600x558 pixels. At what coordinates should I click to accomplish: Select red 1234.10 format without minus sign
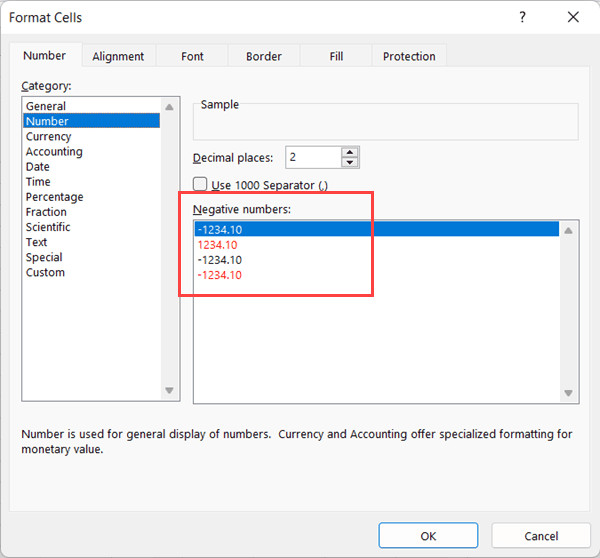click(217, 244)
